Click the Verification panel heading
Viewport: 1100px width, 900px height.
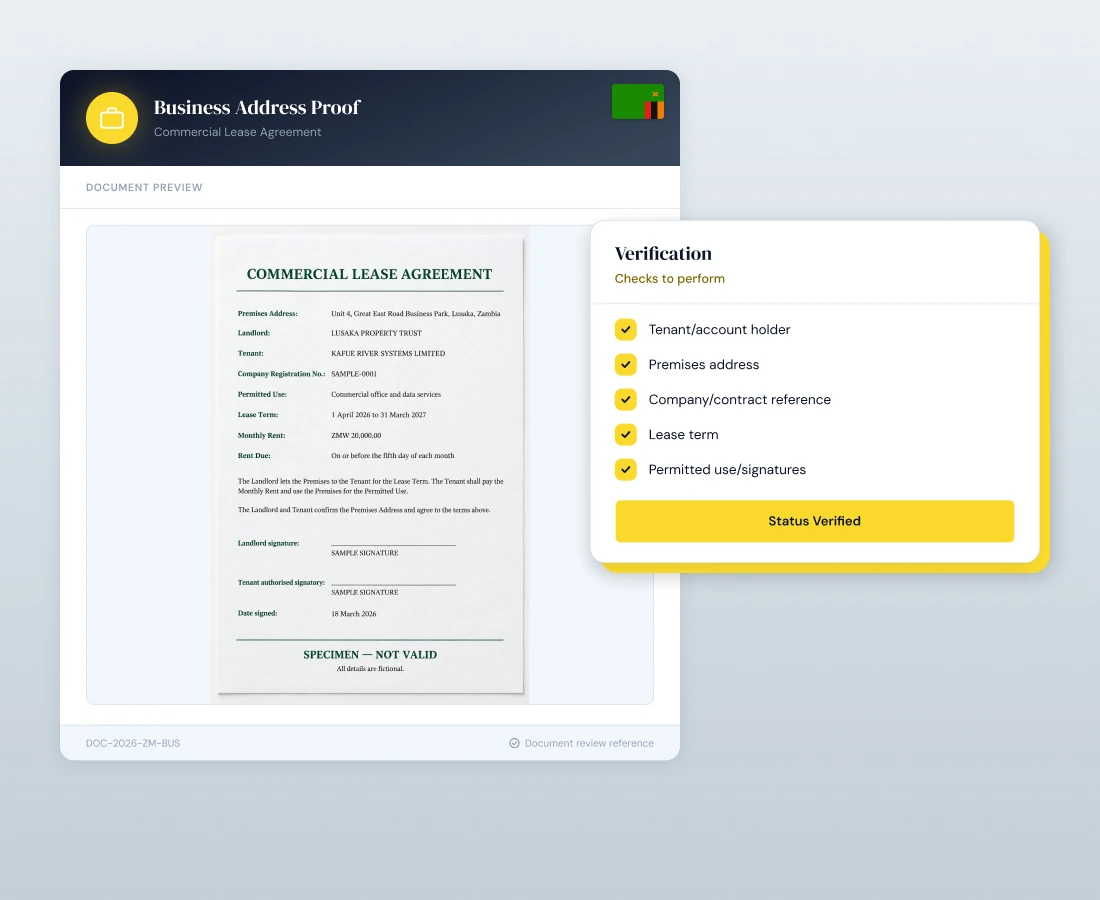tap(663, 253)
